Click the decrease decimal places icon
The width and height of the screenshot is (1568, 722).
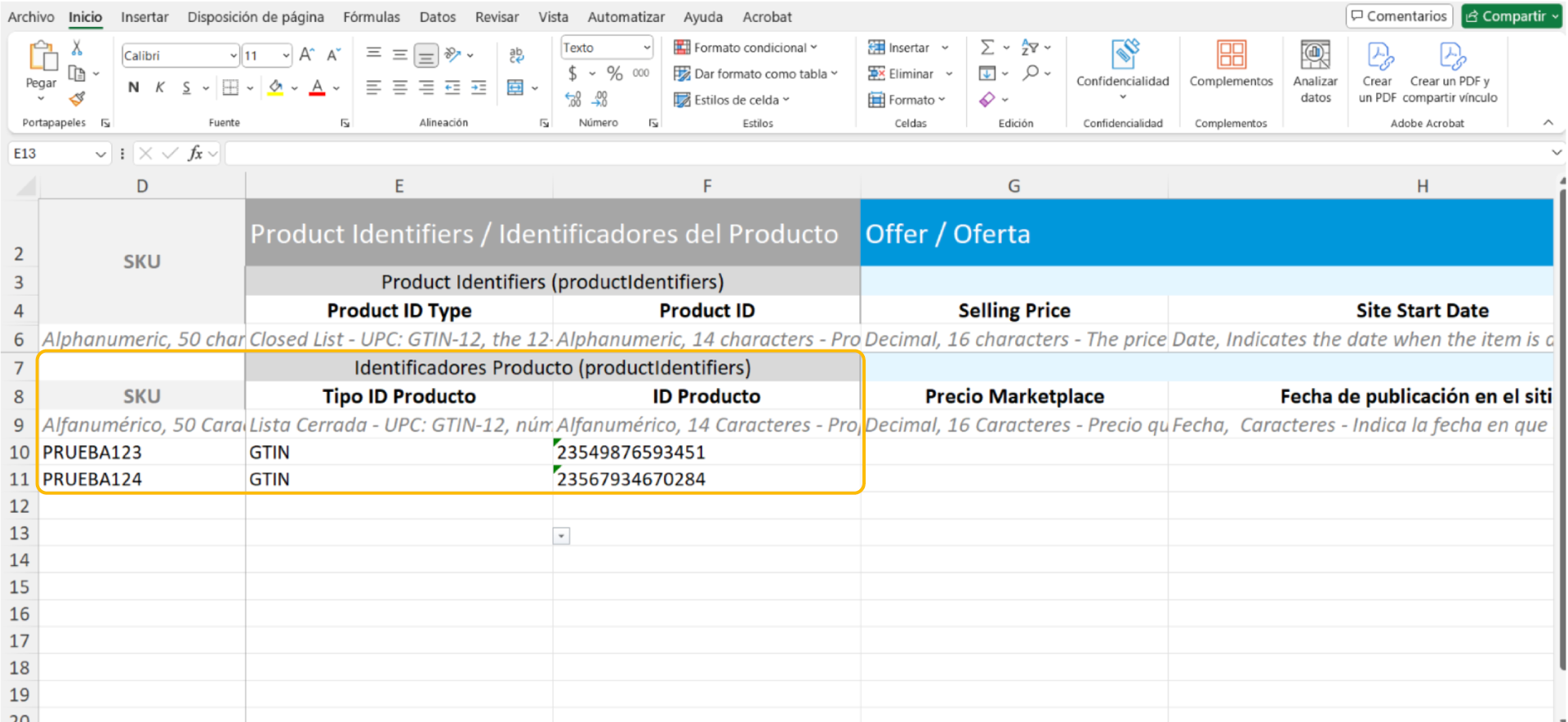600,99
